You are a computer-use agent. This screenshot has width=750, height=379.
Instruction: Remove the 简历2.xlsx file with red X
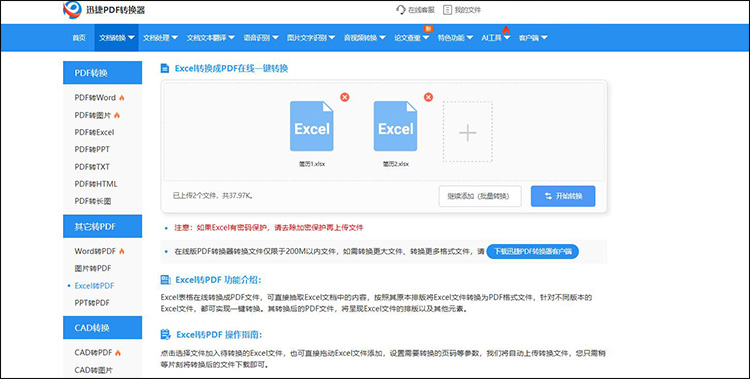428,97
